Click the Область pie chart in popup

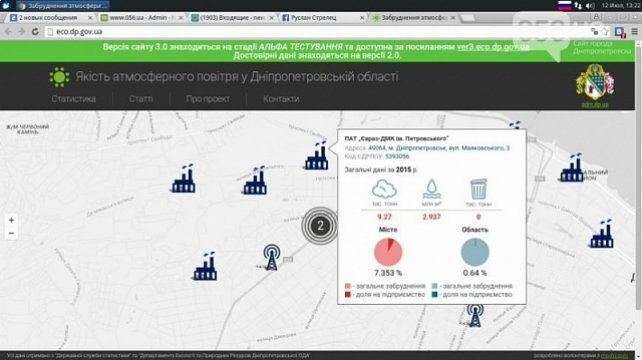click(x=475, y=252)
